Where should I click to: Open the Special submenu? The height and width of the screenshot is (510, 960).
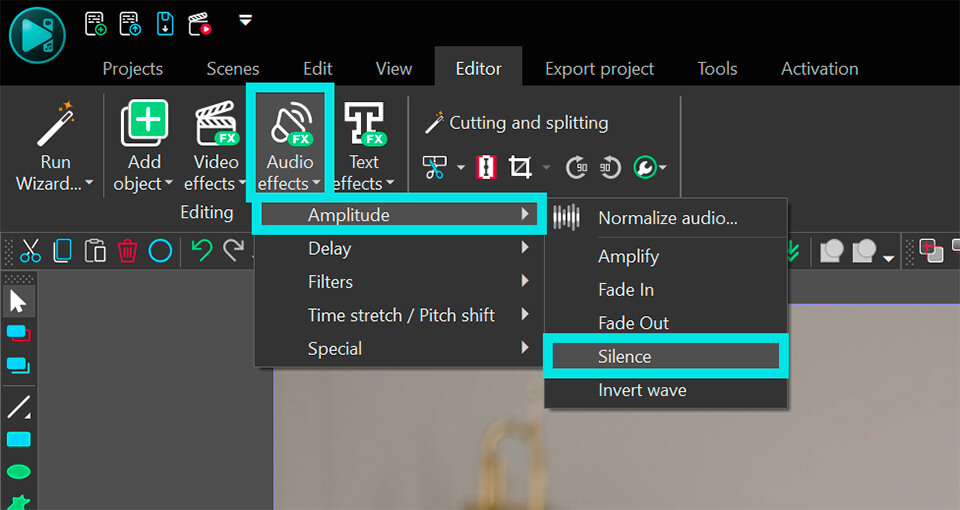(x=399, y=348)
